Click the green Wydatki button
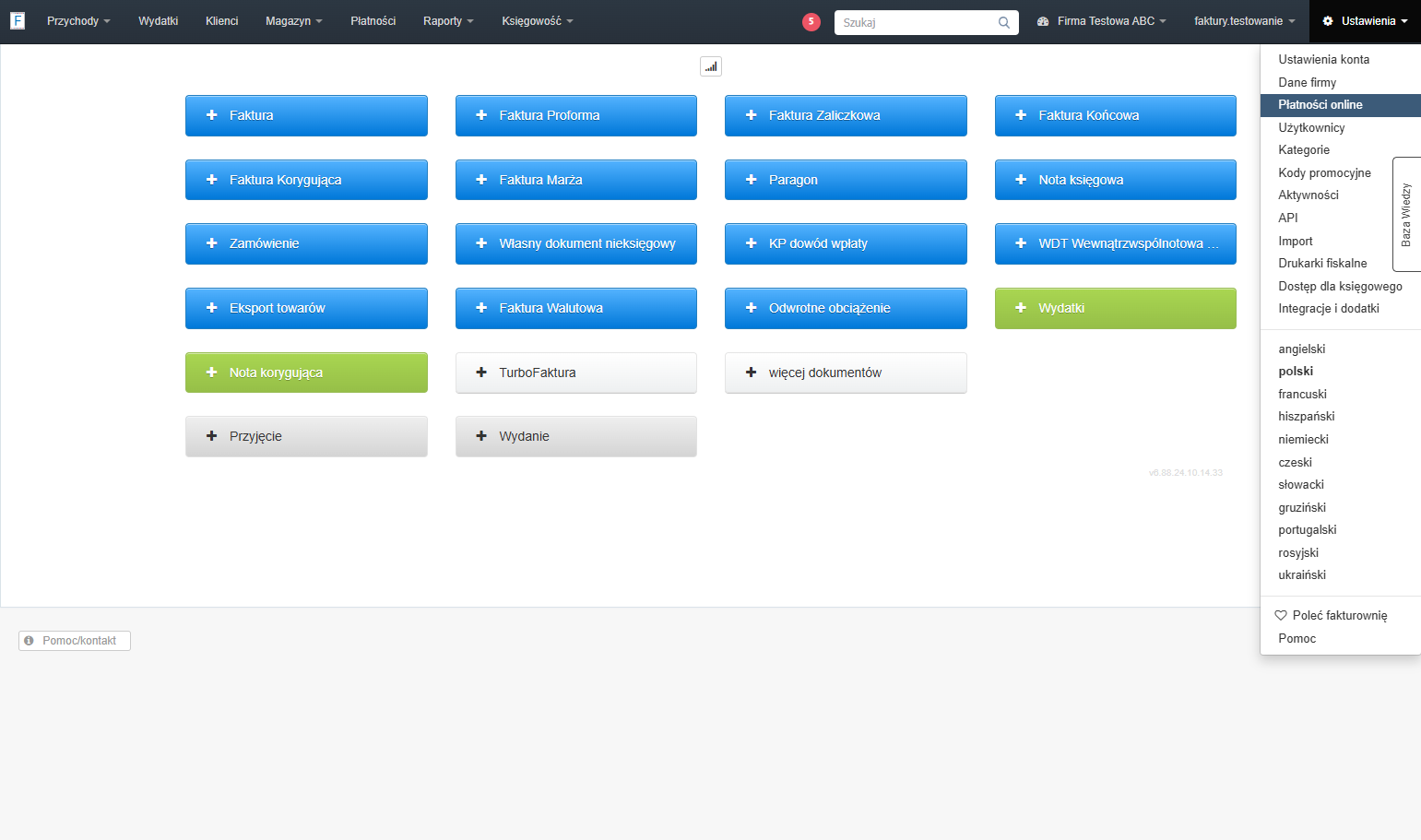This screenshot has height=840, width=1421. [1116, 308]
